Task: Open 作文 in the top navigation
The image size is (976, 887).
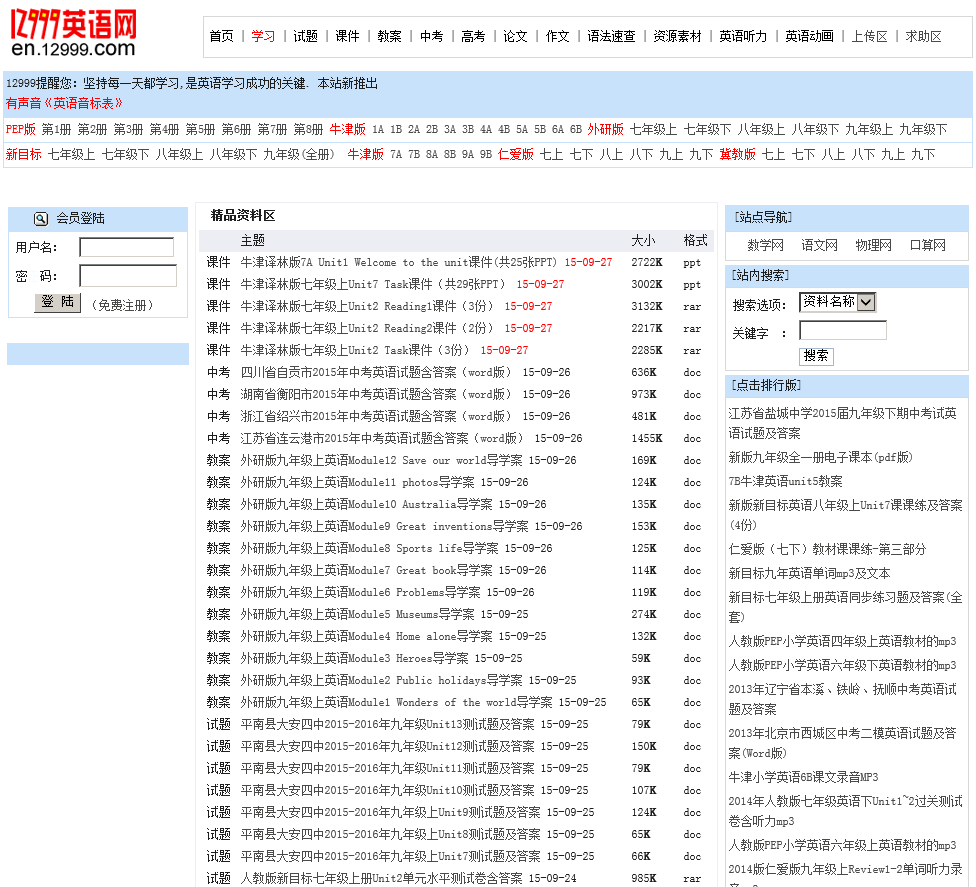Action: pos(557,36)
